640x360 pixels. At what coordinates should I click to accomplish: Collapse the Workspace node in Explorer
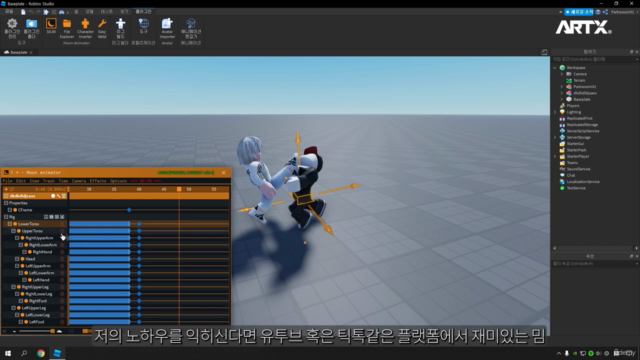click(x=555, y=68)
